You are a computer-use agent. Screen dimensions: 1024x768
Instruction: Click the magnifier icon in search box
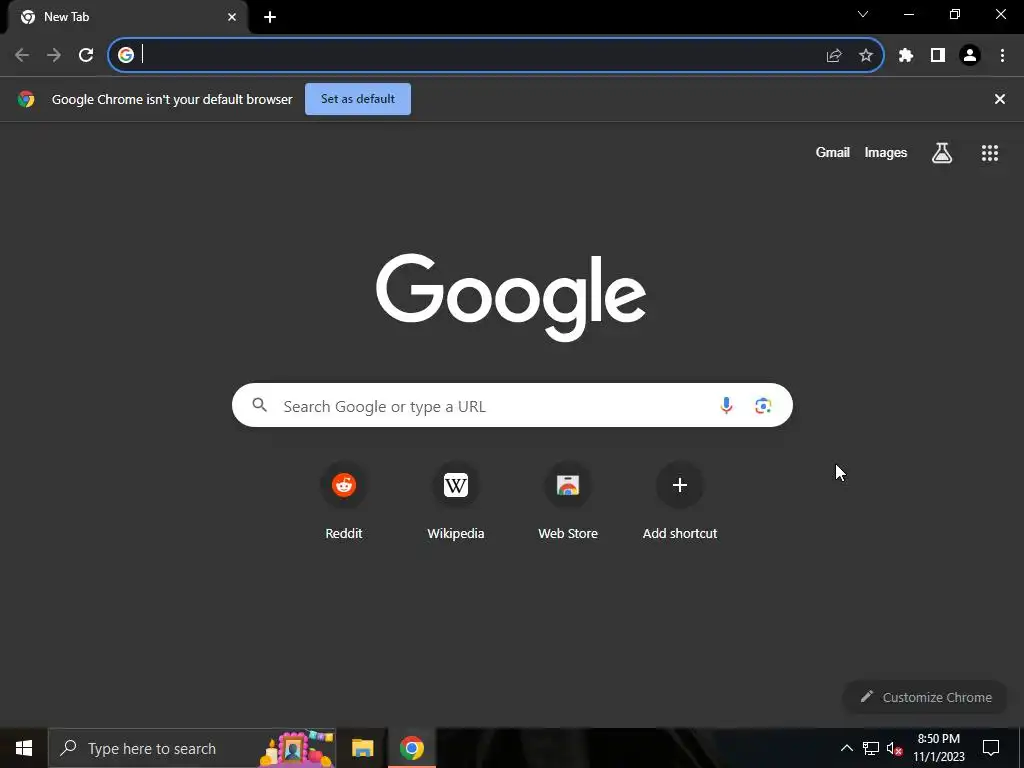[x=260, y=406]
